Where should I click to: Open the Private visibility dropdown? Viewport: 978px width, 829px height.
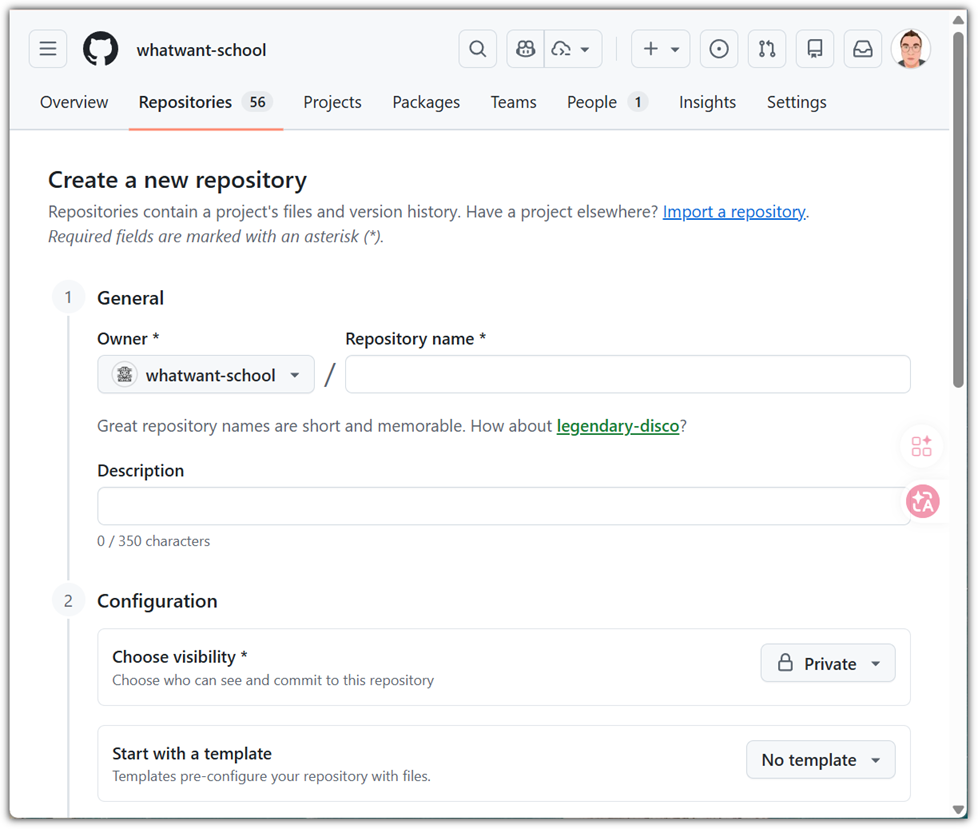click(828, 664)
